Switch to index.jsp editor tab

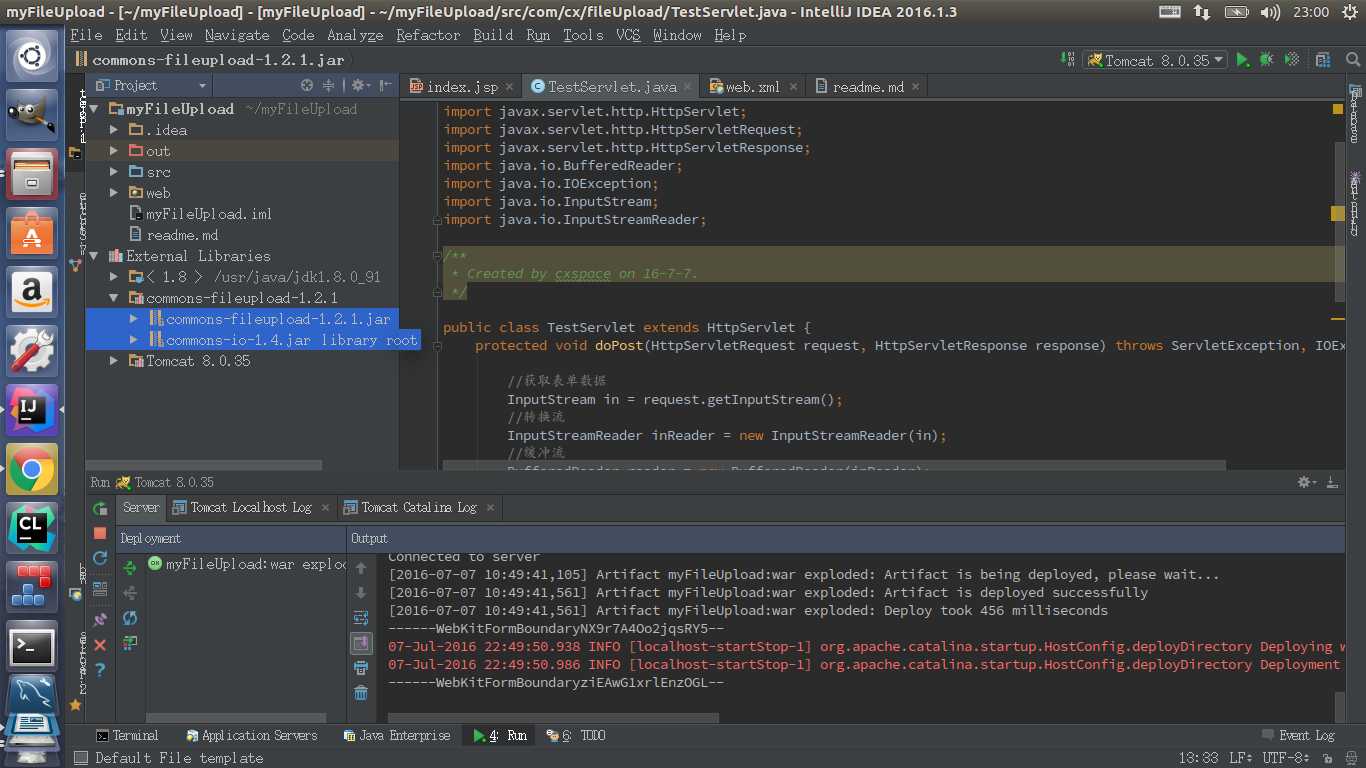pyautogui.click(x=462, y=87)
